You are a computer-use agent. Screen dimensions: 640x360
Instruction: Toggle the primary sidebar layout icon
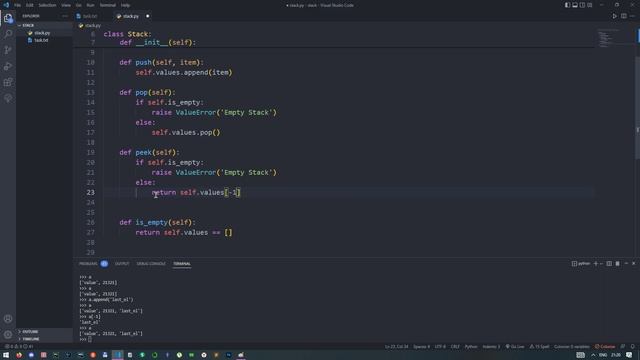567,5
